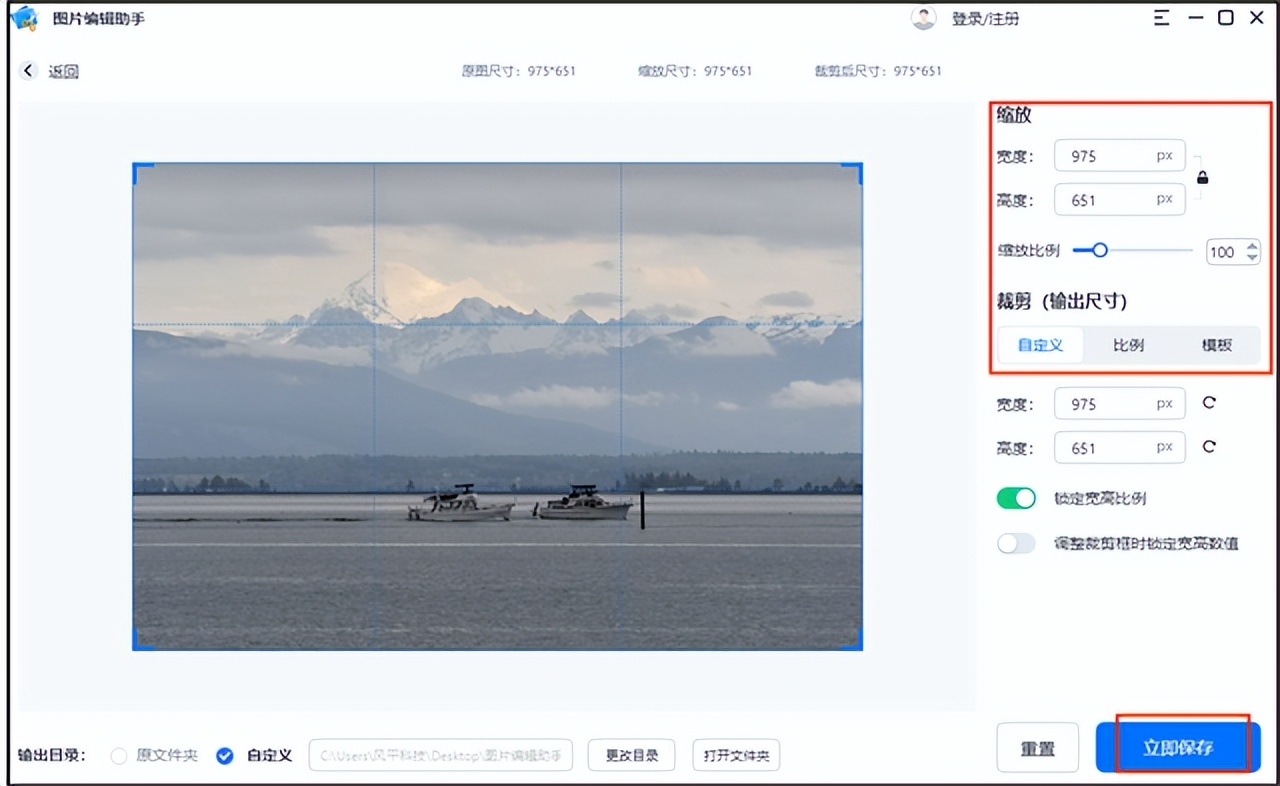Click the 更改目录 button
Viewport: 1280px width, 786px height.
(631, 755)
